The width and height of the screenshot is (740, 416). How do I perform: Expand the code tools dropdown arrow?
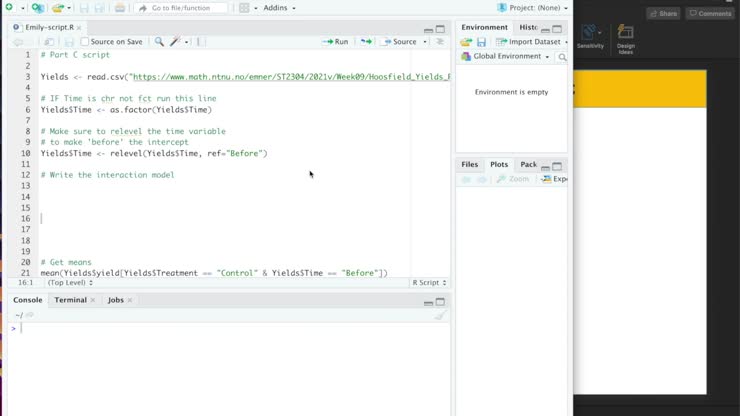[186, 42]
